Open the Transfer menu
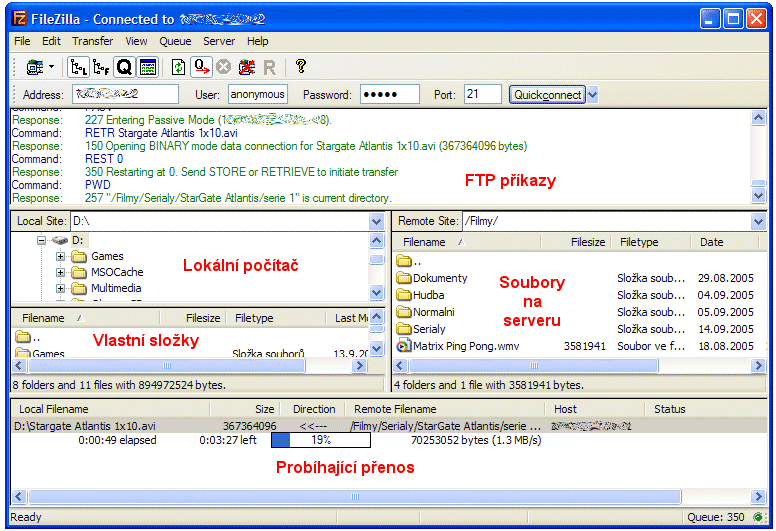776x531 pixels. tap(92, 41)
